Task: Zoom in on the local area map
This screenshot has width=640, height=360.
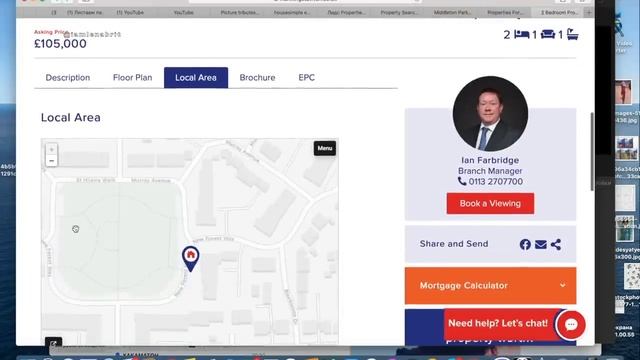Action: [51, 149]
